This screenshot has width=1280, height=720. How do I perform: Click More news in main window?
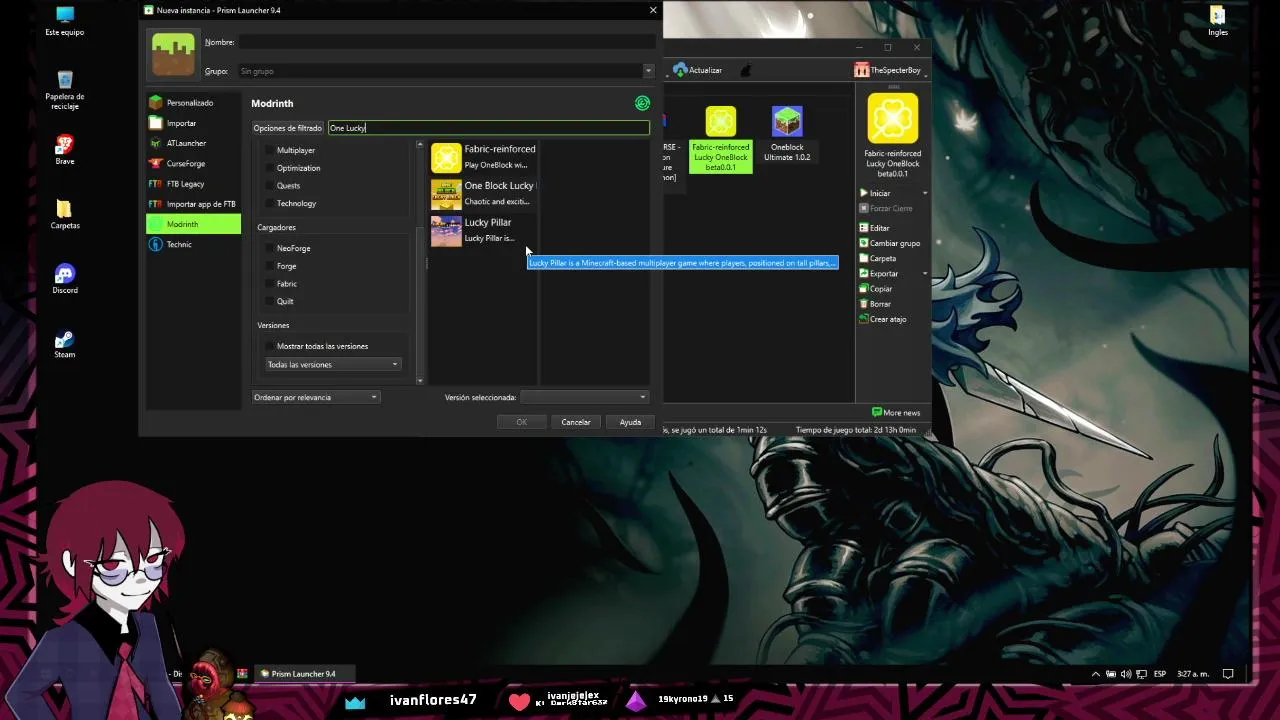pos(896,412)
